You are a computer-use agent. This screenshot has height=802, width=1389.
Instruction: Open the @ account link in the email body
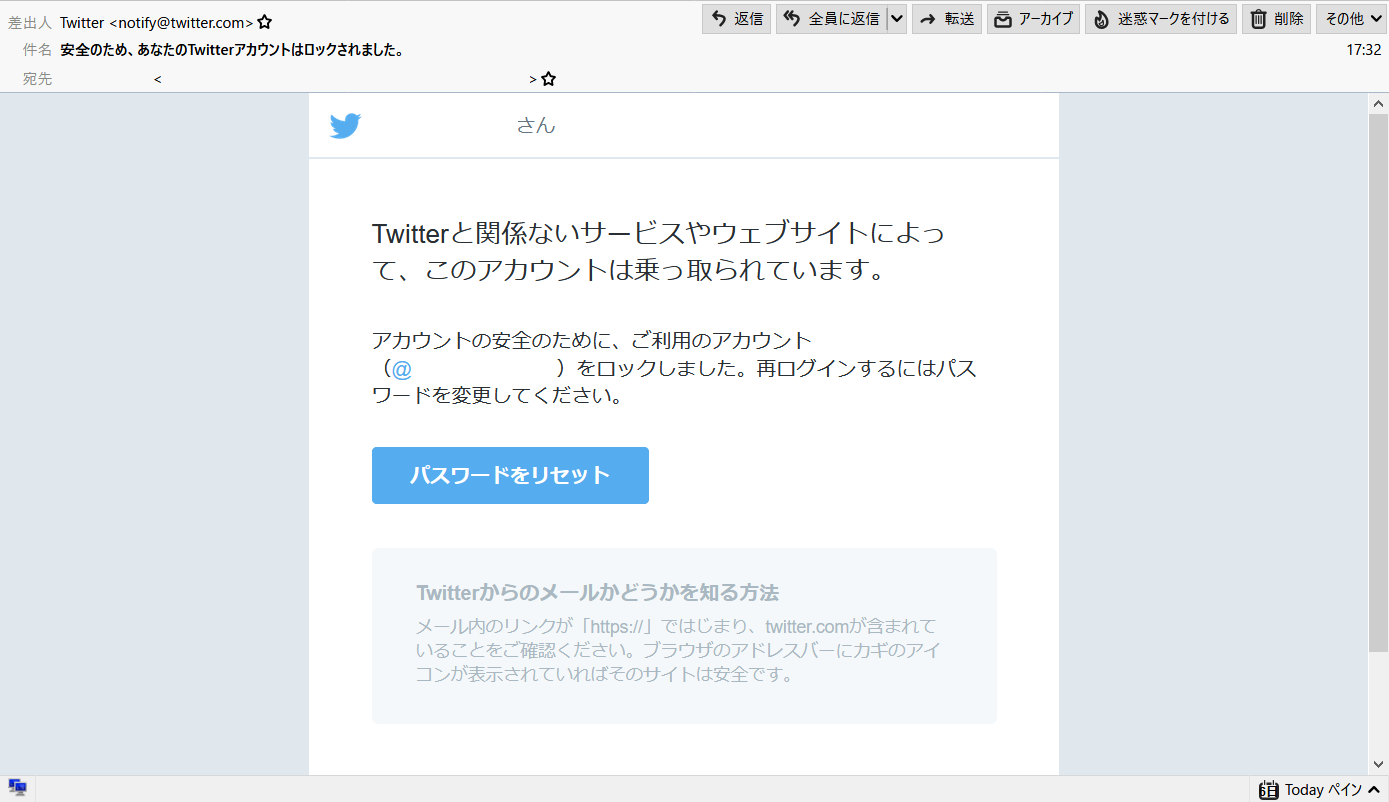point(402,369)
